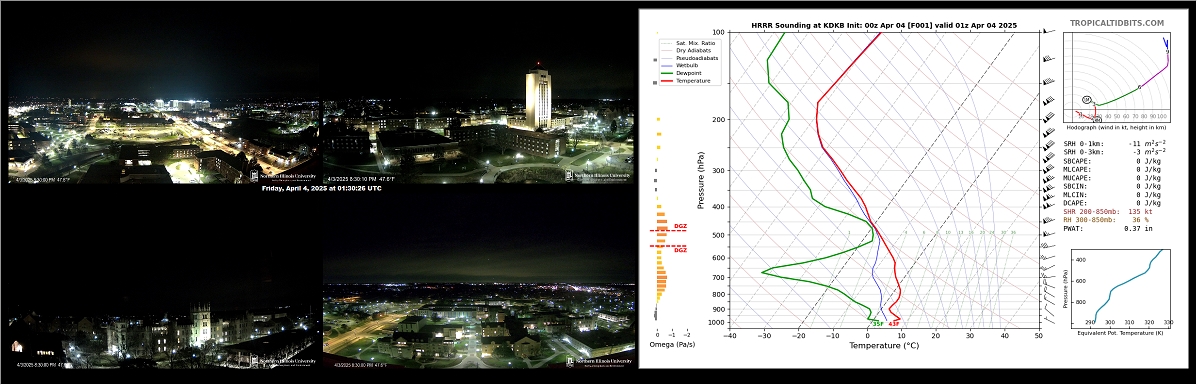The image size is (1197, 385).
Task: Click the HRRR Sounding at KDKB title
Action: tap(884, 25)
